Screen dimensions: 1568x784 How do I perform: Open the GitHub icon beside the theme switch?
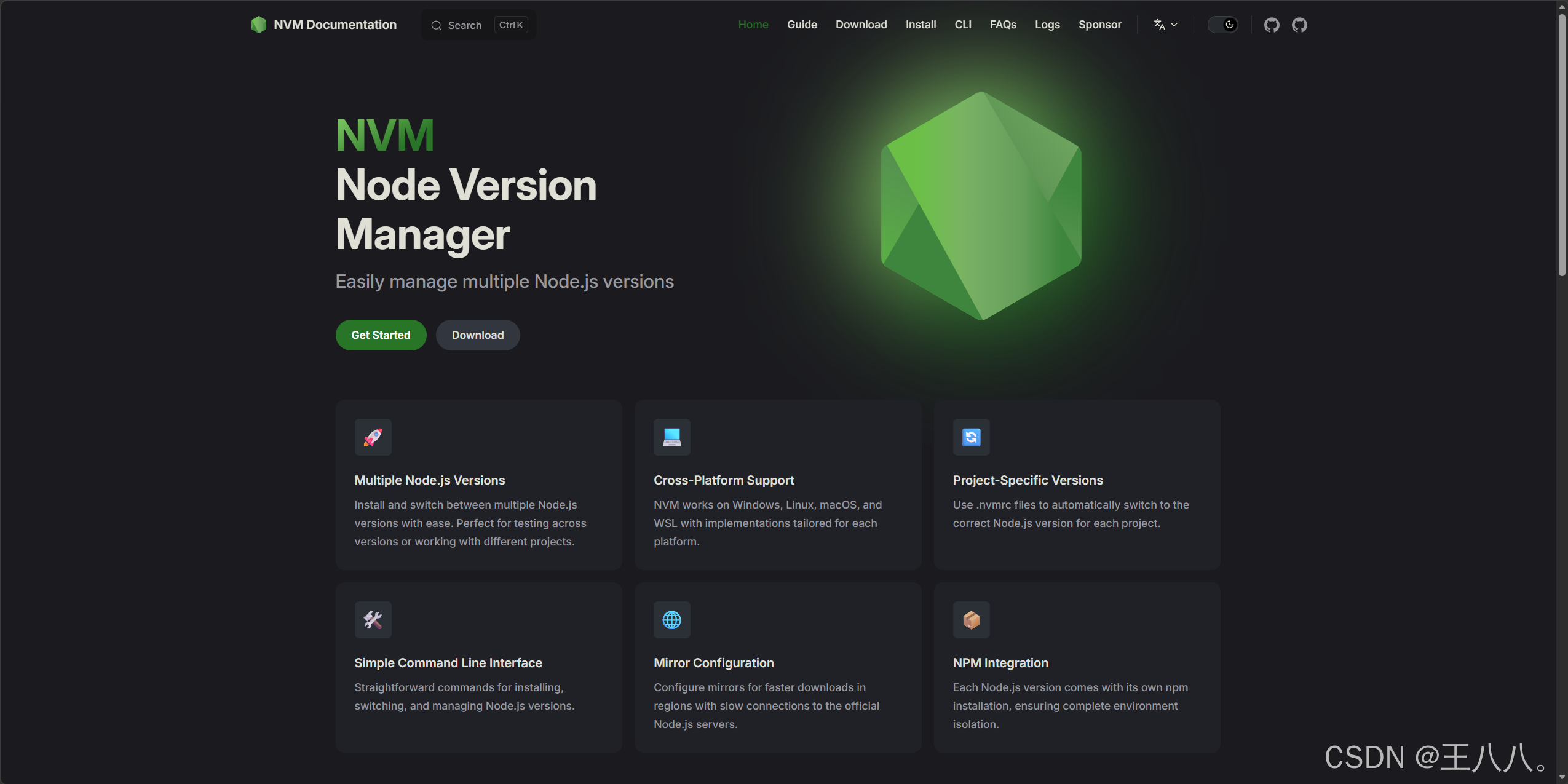pyautogui.click(x=1272, y=25)
